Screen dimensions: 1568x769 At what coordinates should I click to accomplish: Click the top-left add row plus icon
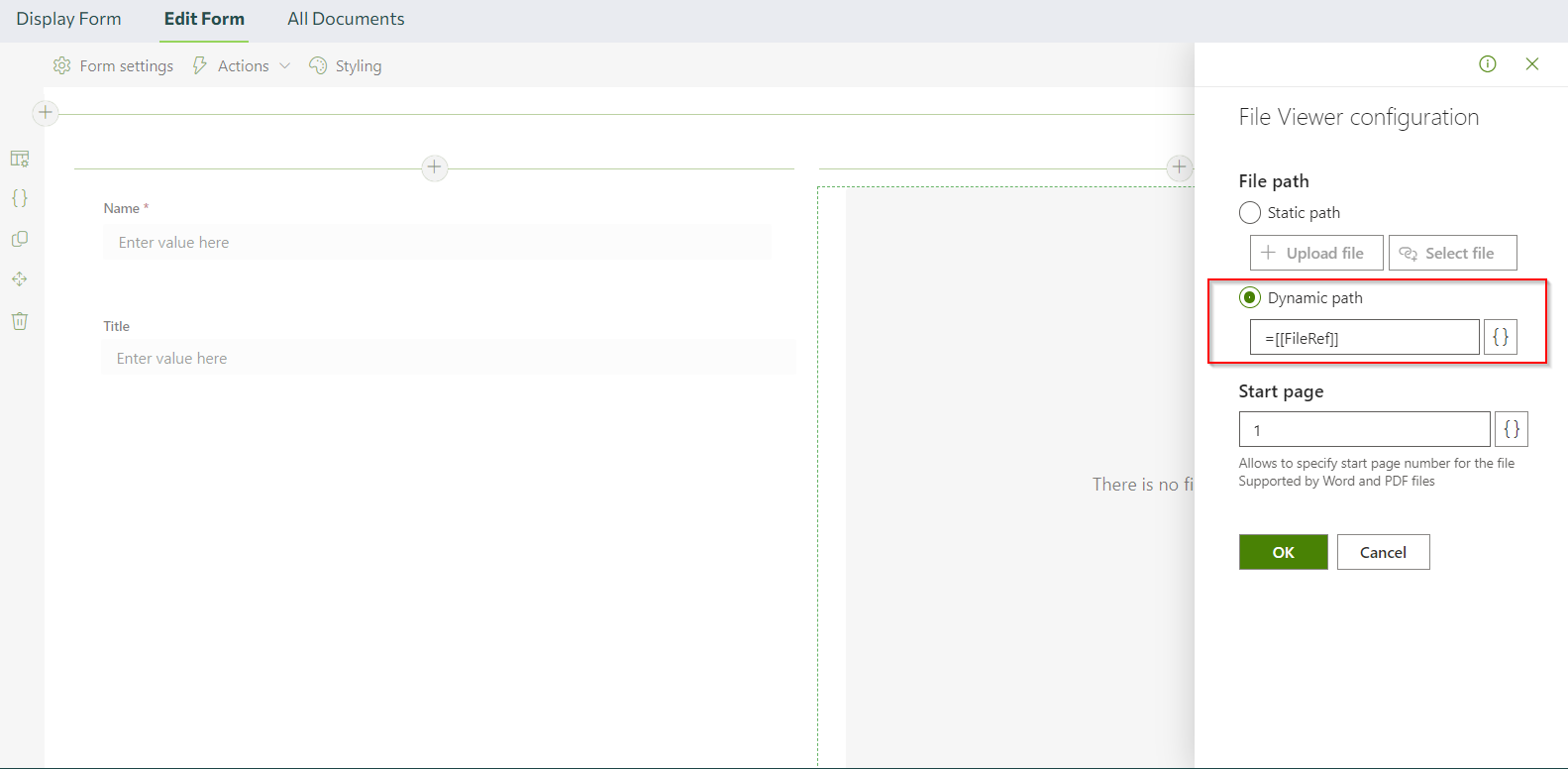click(x=46, y=112)
